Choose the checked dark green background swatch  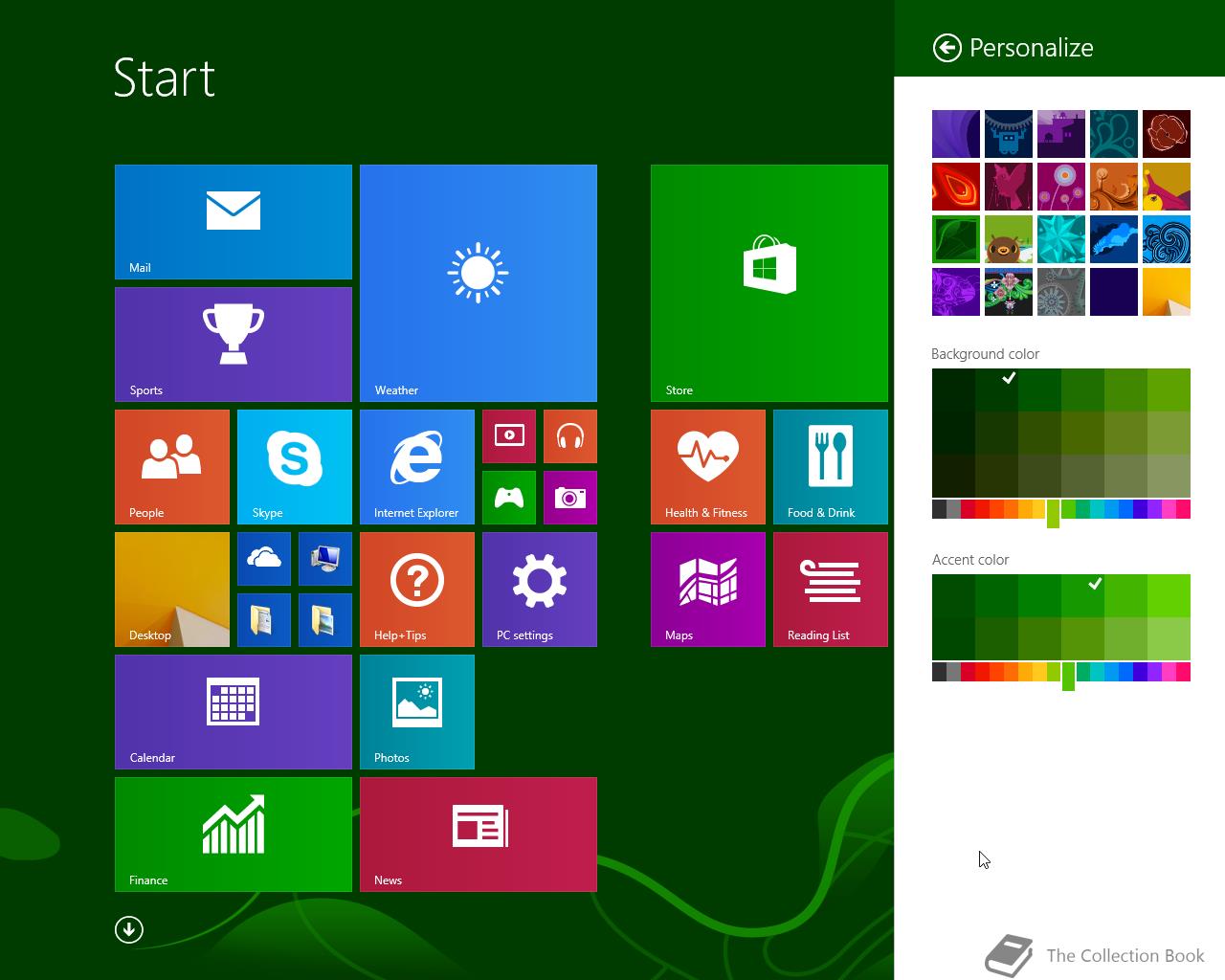pos(996,390)
